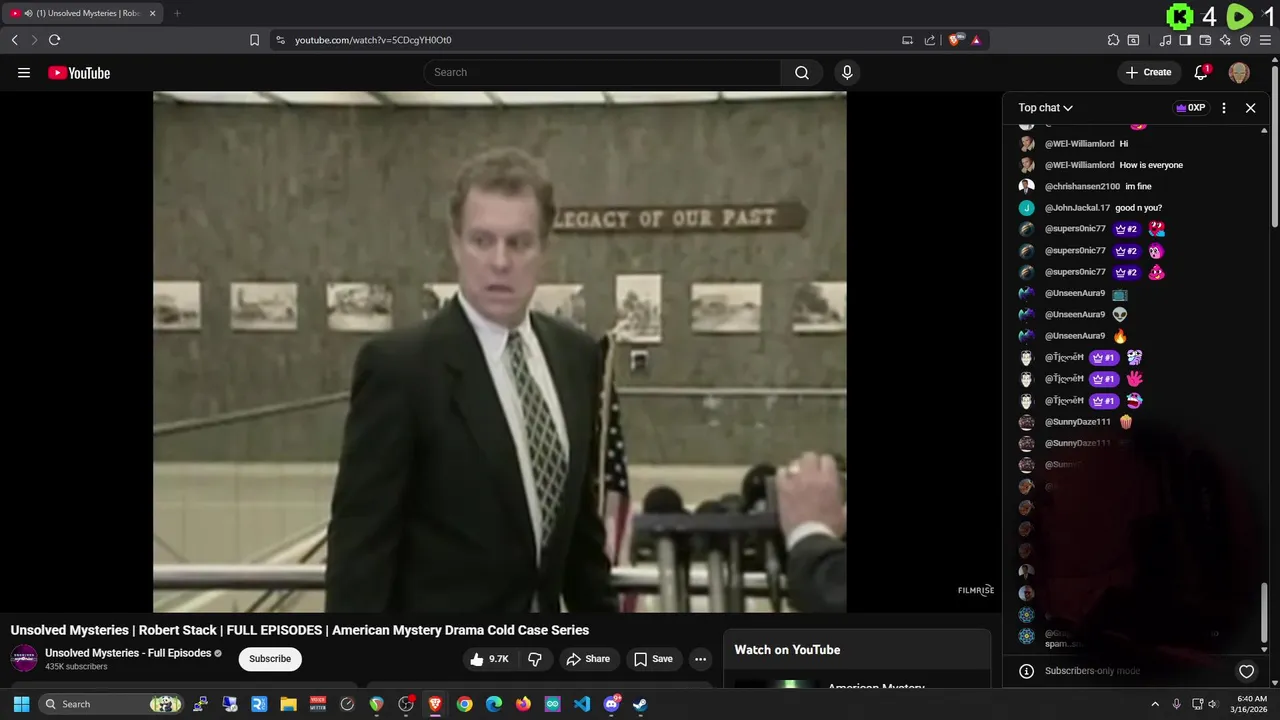The width and height of the screenshot is (1280, 720).
Task: Open more actions below the video
Action: 700,659
